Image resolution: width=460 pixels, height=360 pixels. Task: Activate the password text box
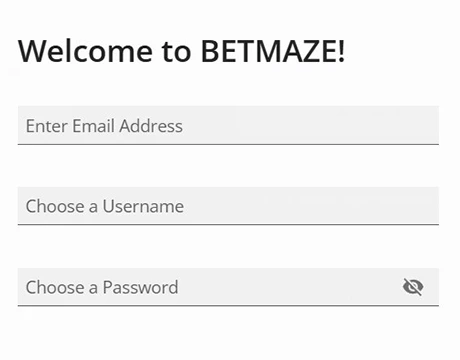[x=228, y=287]
